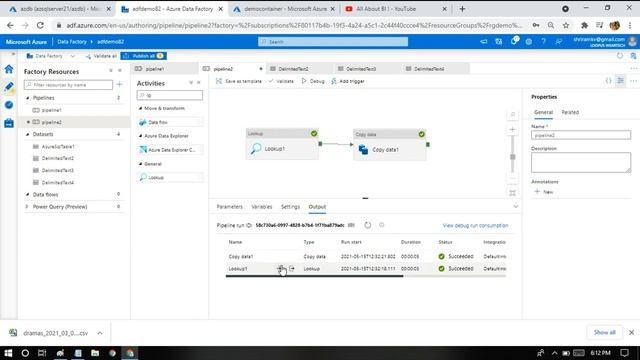640x360 pixels.
Task: Expand the Data flows tree group
Action: [x=28, y=195]
